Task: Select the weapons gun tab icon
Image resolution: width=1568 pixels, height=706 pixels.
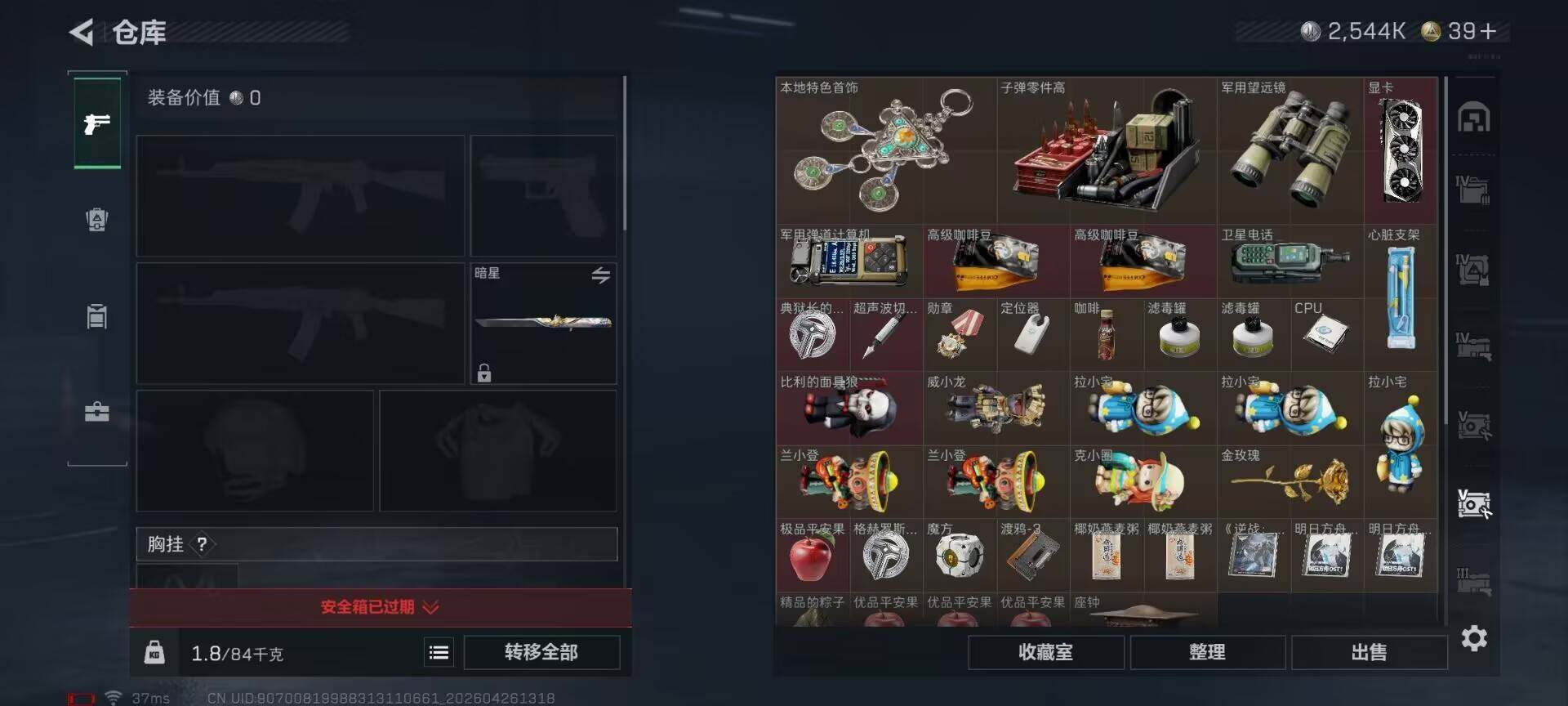Action: point(97,123)
